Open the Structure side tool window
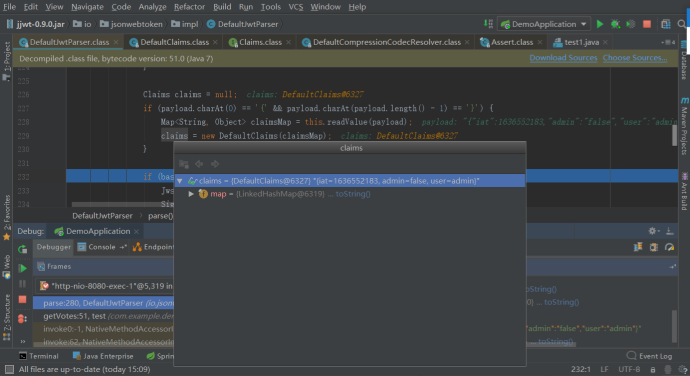This screenshot has height=376, width=690. click(7, 317)
